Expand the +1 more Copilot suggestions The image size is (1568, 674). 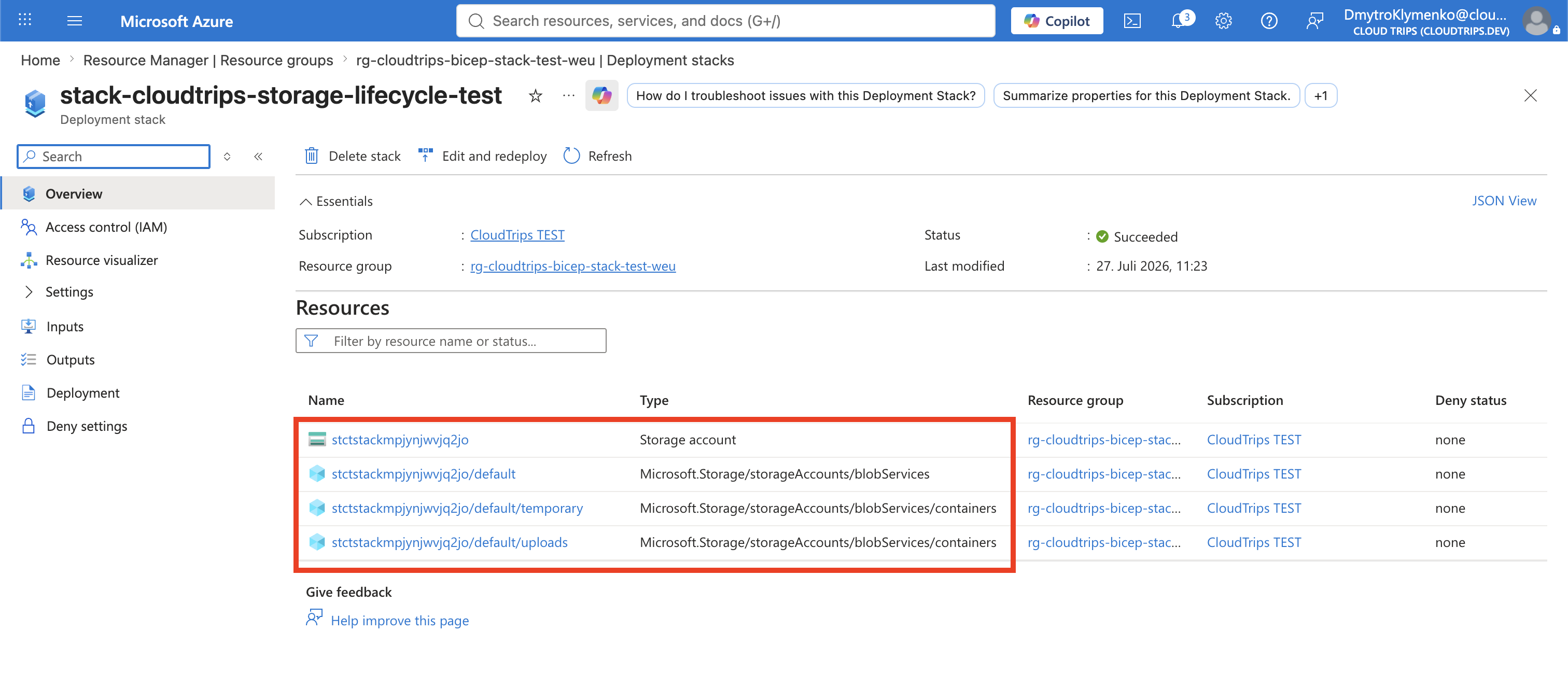click(1320, 95)
